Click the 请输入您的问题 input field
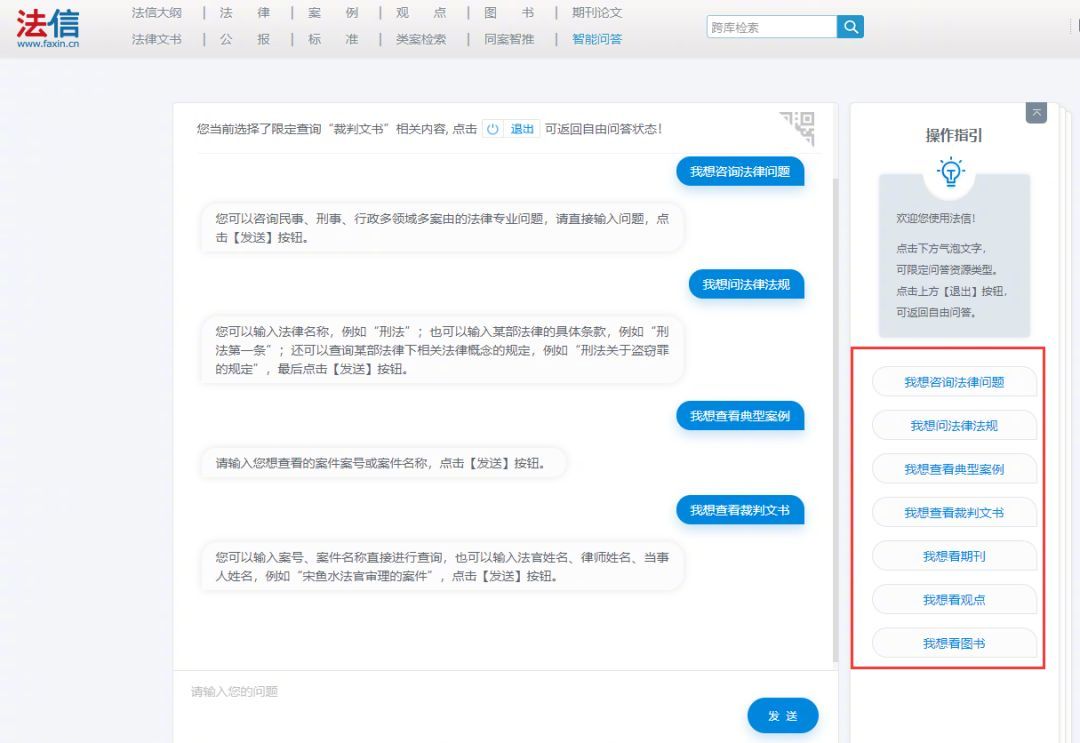The width and height of the screenshot is (1080, 743). click(x=400, y=691)
